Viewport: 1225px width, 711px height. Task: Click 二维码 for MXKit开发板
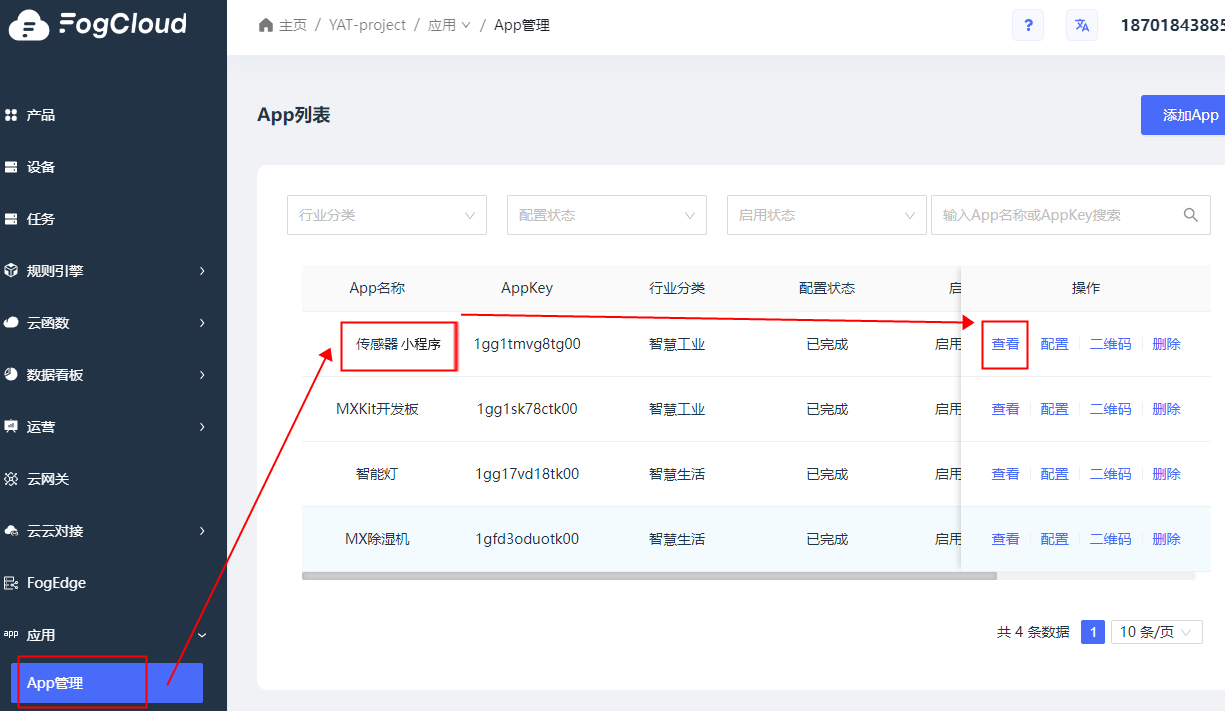coord(1110,409)
